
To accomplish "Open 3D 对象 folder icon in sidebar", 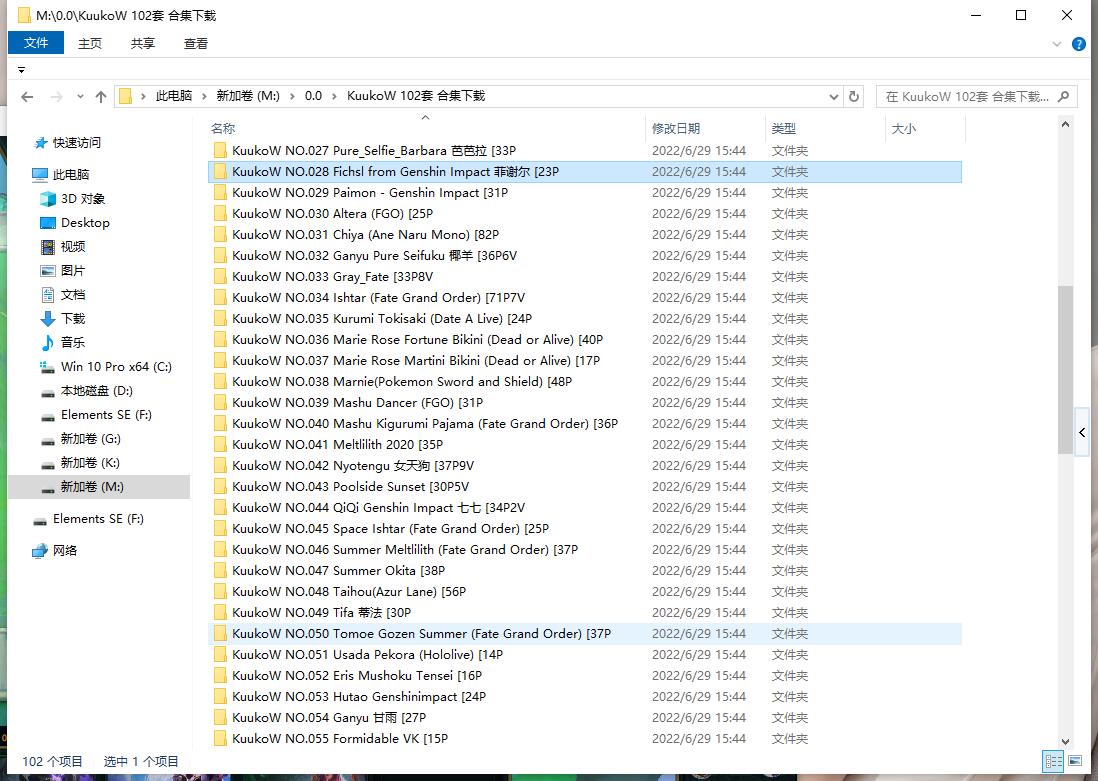I will point(48,199).
